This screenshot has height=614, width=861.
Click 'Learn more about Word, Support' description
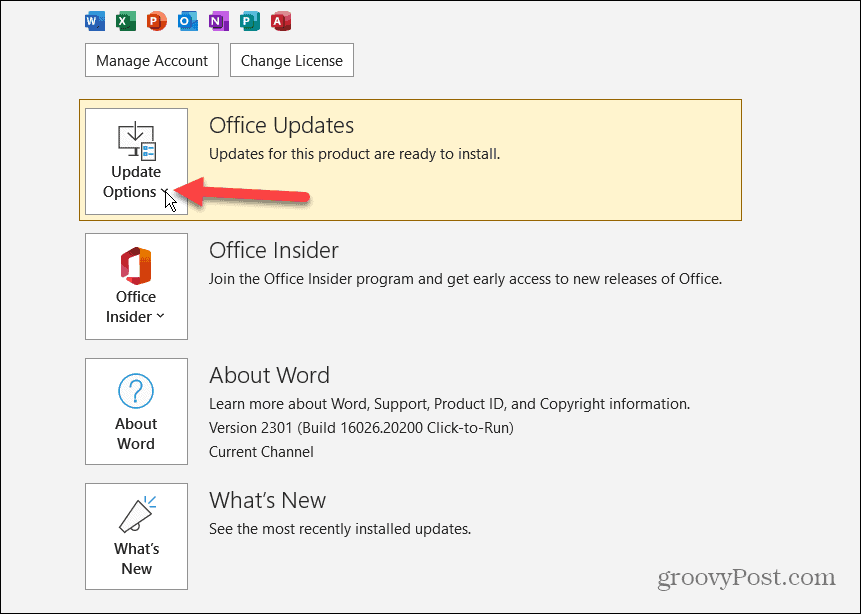[449, 404]
